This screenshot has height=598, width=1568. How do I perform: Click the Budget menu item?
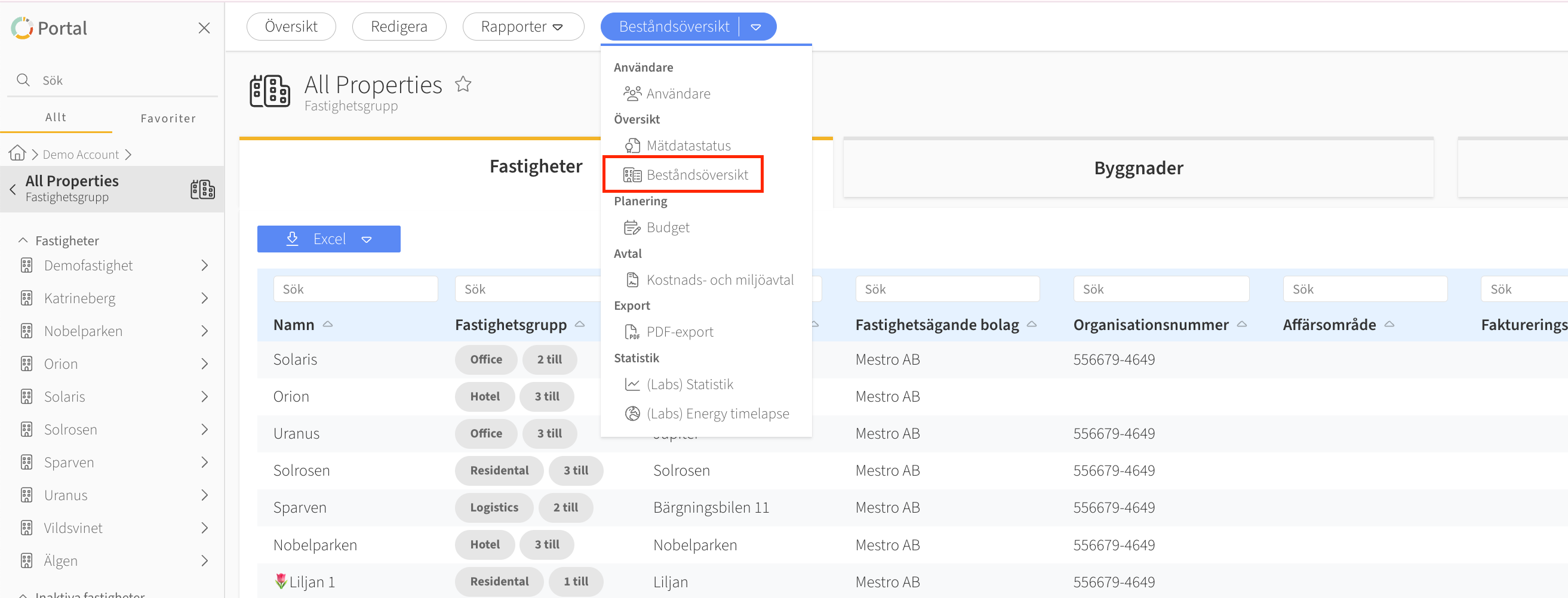(x=667, y=227)
